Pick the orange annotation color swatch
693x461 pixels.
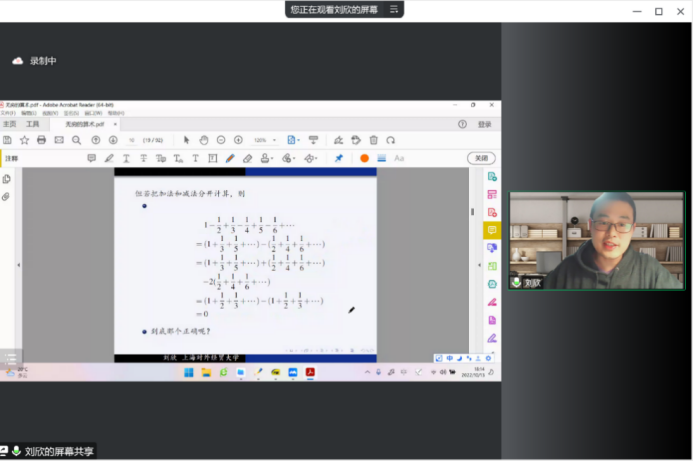(364, 158)
